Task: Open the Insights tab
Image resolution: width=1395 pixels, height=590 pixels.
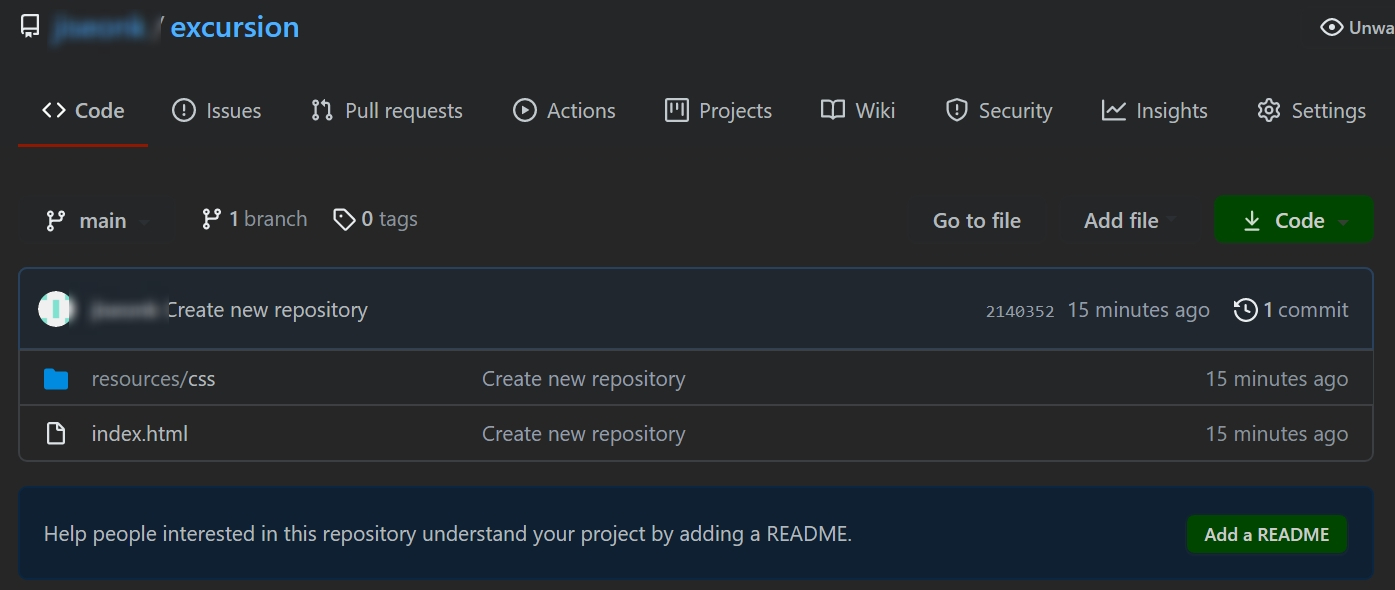Action: click(x=1155, y=111)
